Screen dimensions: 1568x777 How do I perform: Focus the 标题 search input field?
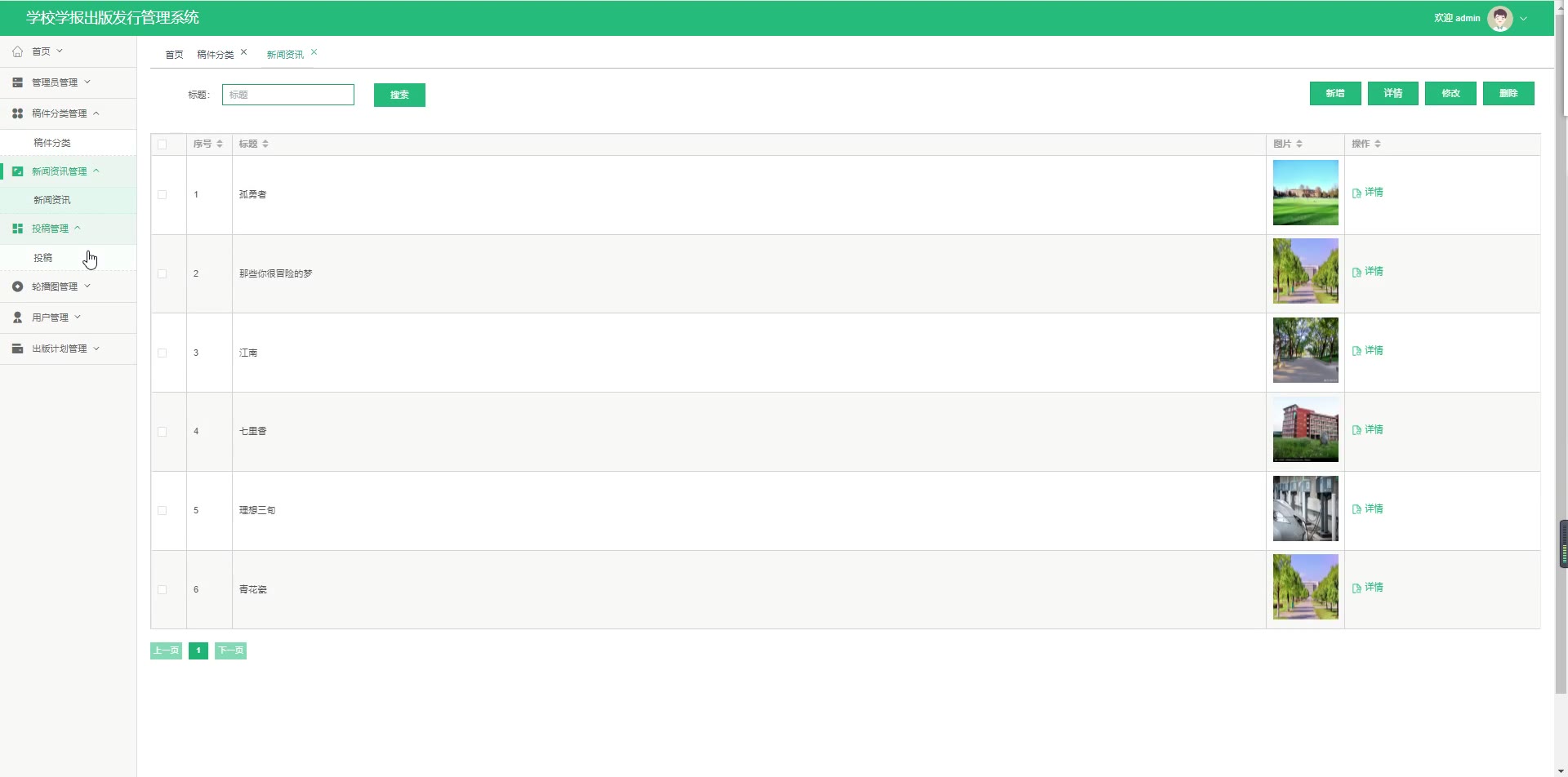(288, 95)
